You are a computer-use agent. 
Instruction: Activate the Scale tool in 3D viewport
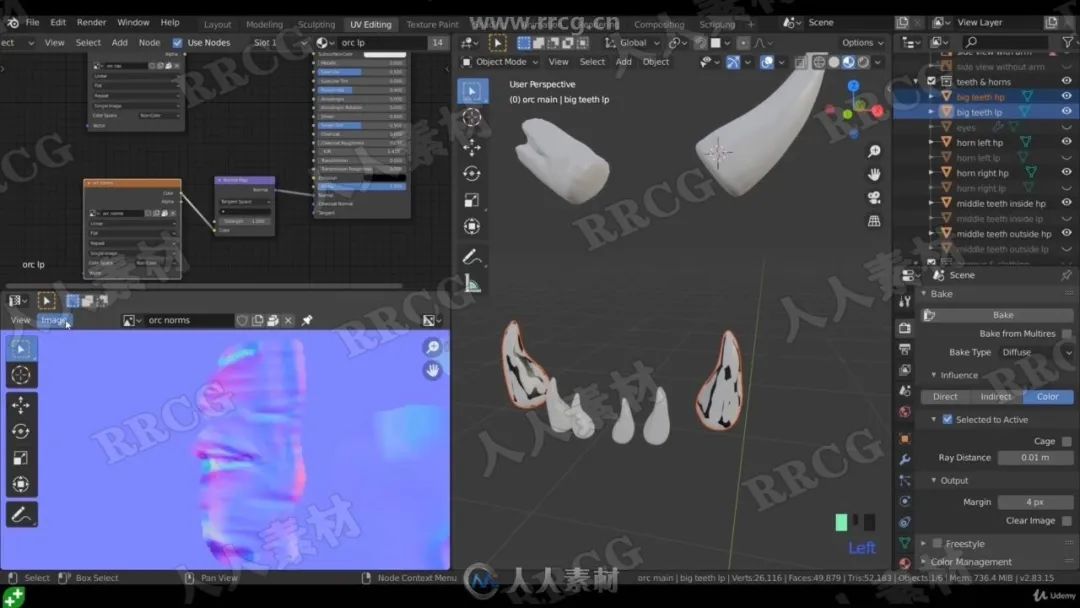472,200
